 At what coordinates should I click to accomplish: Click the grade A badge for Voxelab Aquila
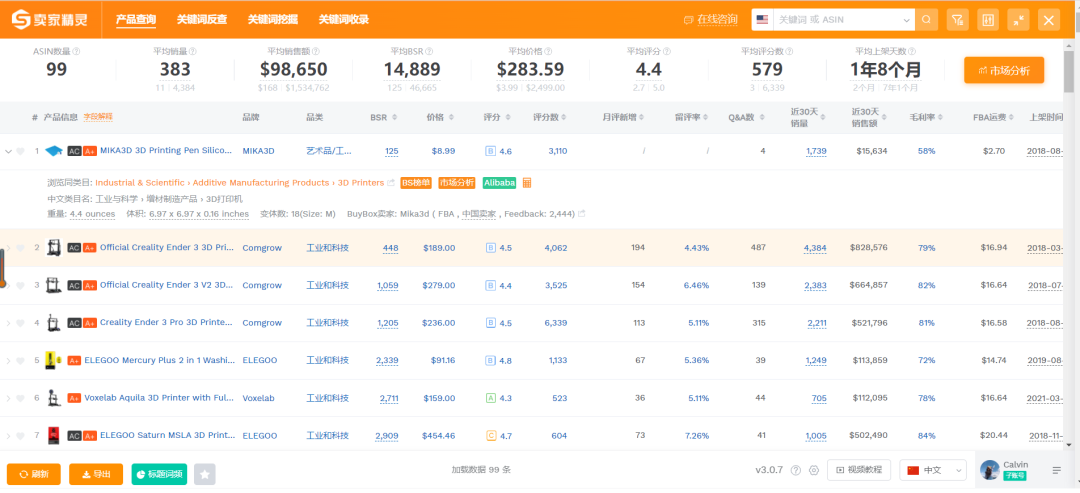(x=490, y=398)
